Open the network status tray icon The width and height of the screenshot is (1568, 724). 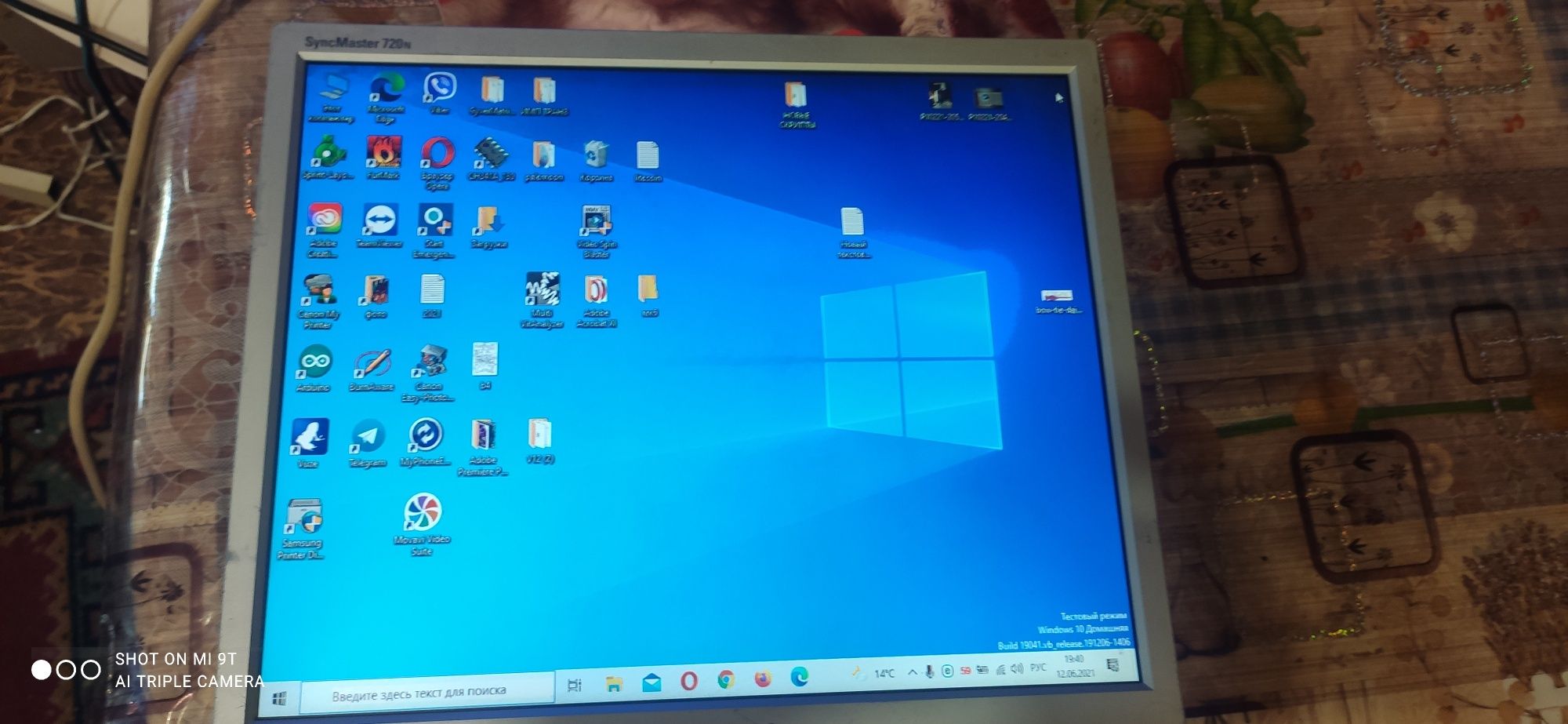pos(1000,670)
